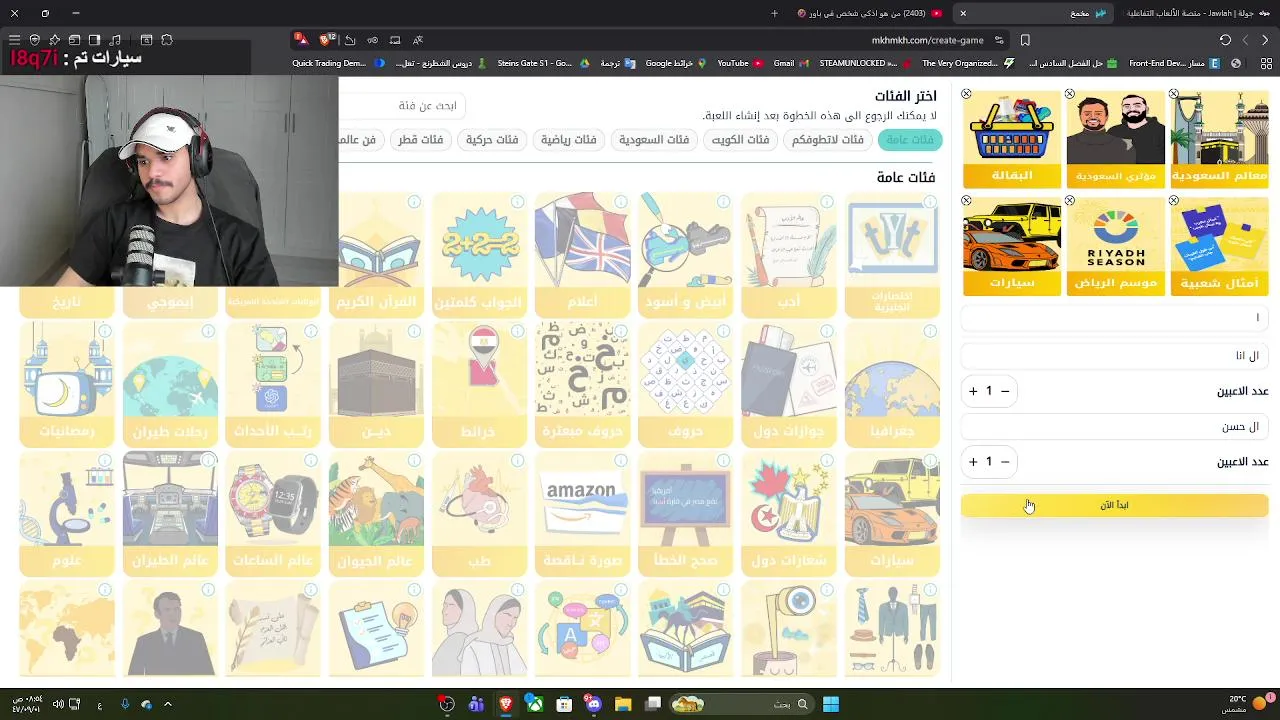Open info icon on جغرافيا category card
The width and height of the screenshot is (1280, 720).
tap(930, 331)
